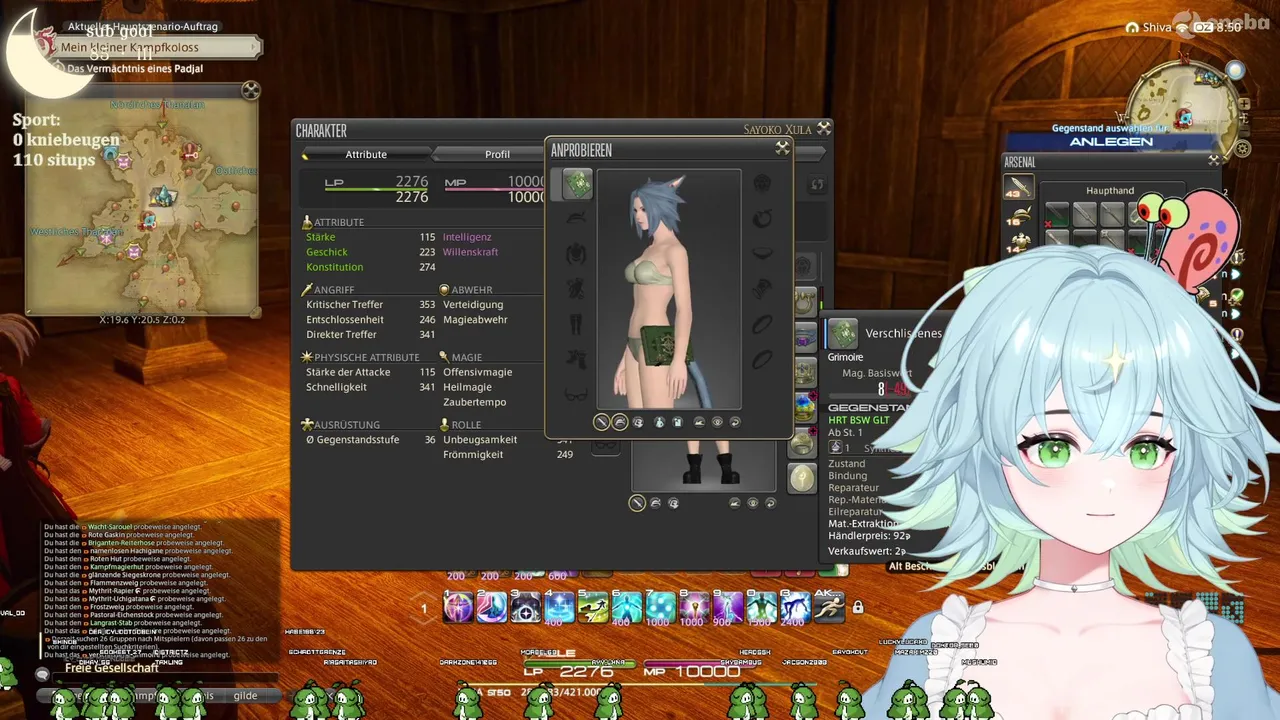This screenshot has width=1280, height=720.
Task: Click the head gear slot in Anprobieren
Action: [577, 217]
